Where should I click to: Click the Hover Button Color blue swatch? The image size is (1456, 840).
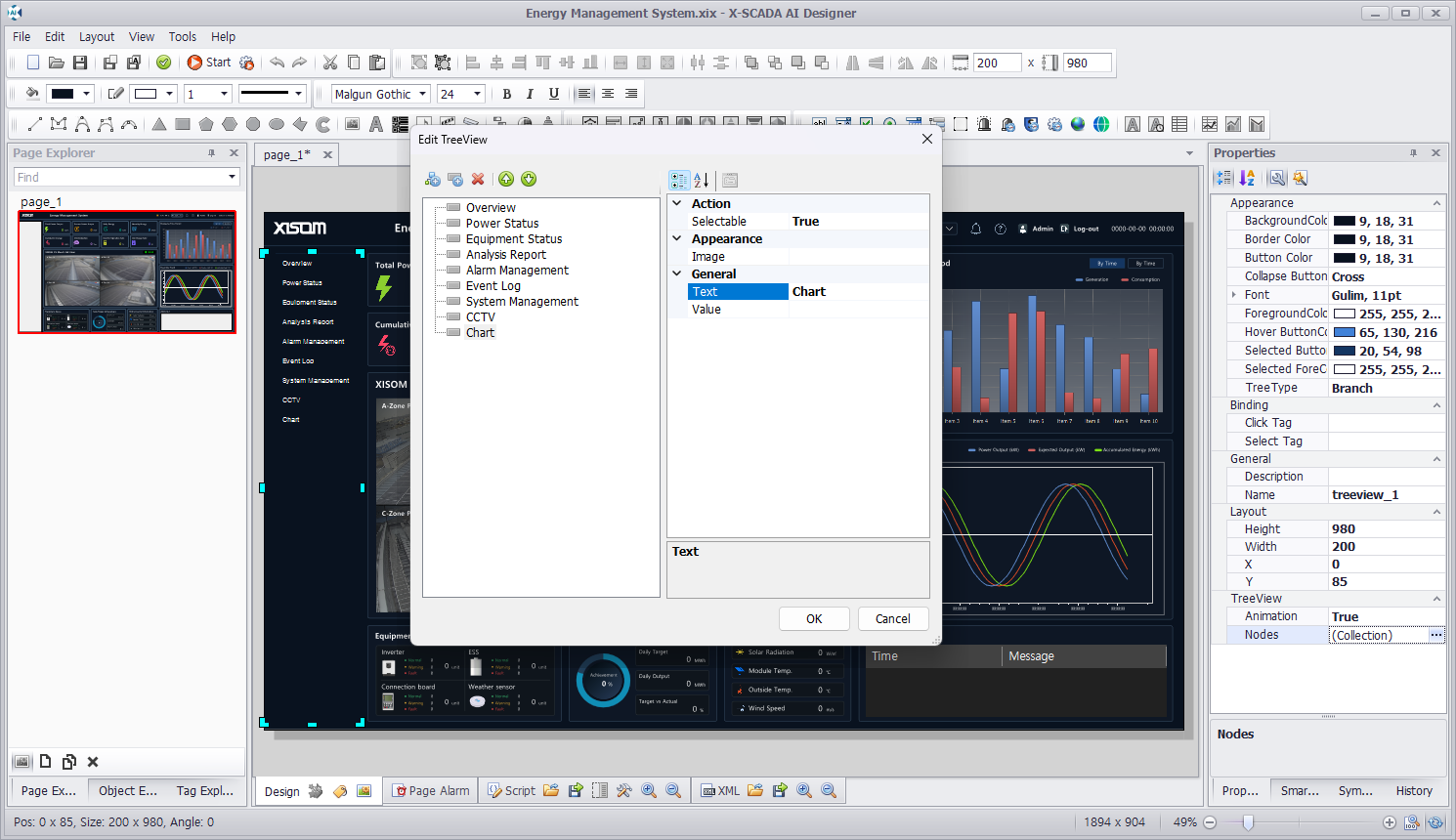tap(1345, 333)
